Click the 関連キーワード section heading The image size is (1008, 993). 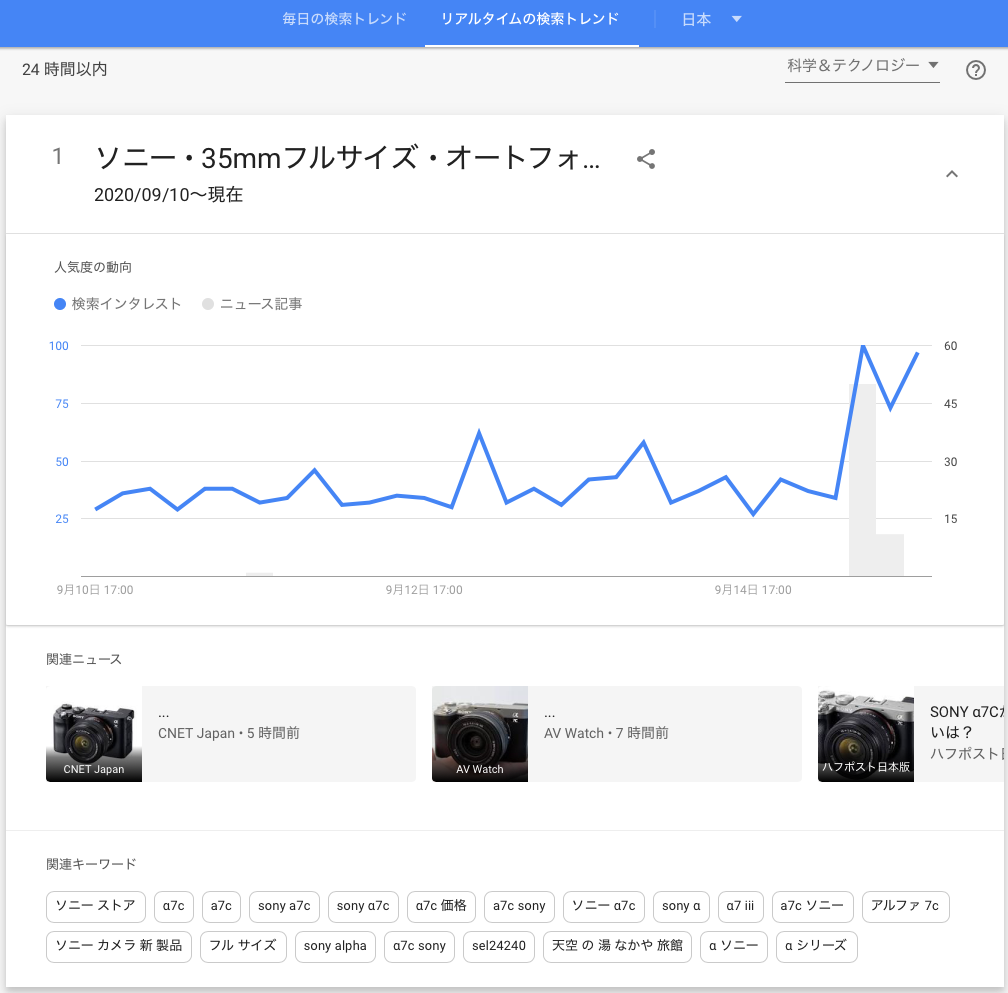point(91,864)
